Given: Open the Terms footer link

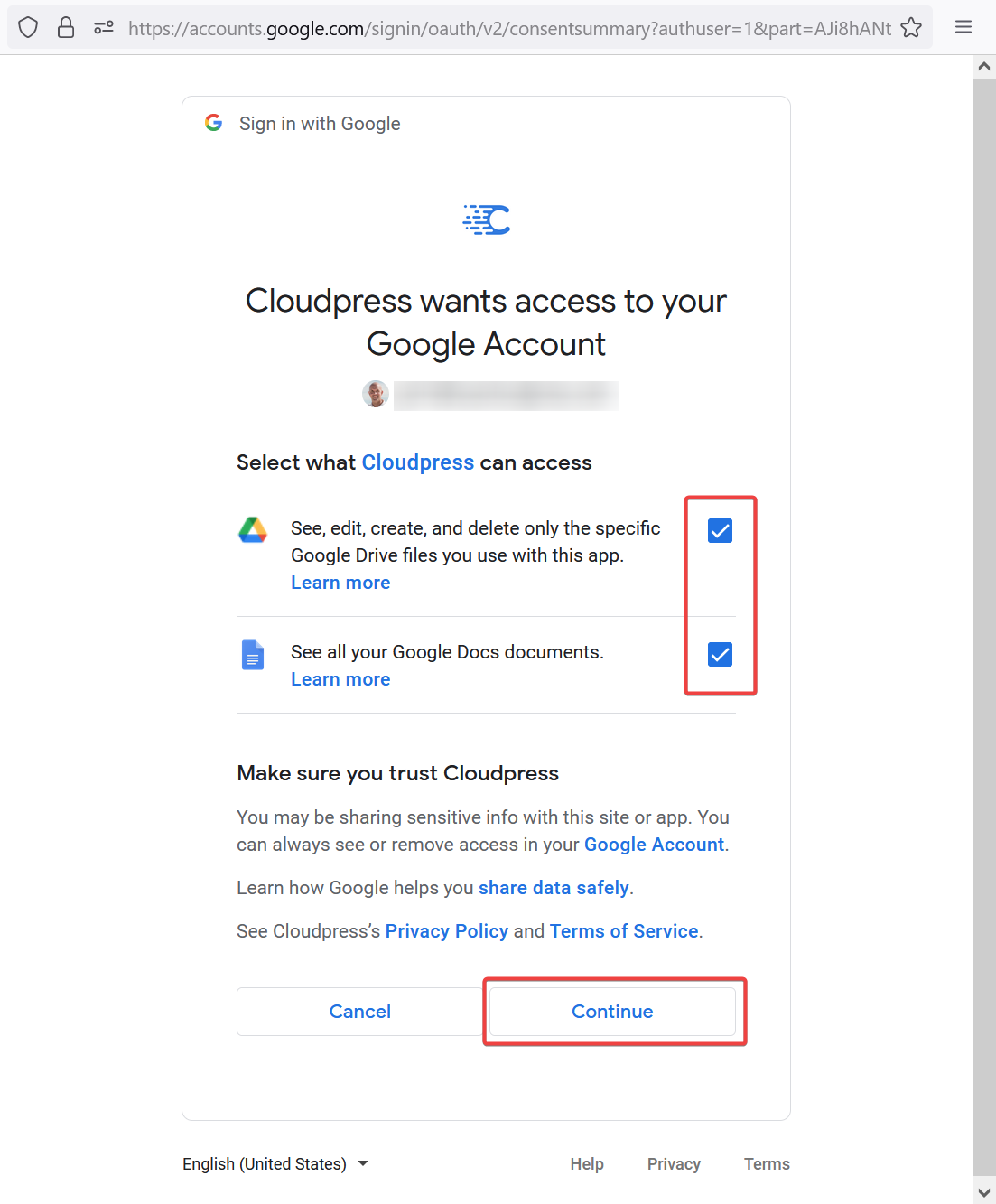Looking at the screenshot, I should tap(767, 1164).
